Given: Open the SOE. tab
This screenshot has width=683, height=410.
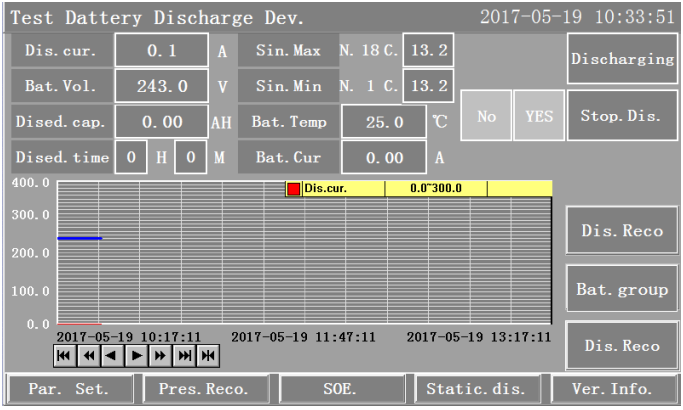Looking at the screenshot, I should (340, 388).
